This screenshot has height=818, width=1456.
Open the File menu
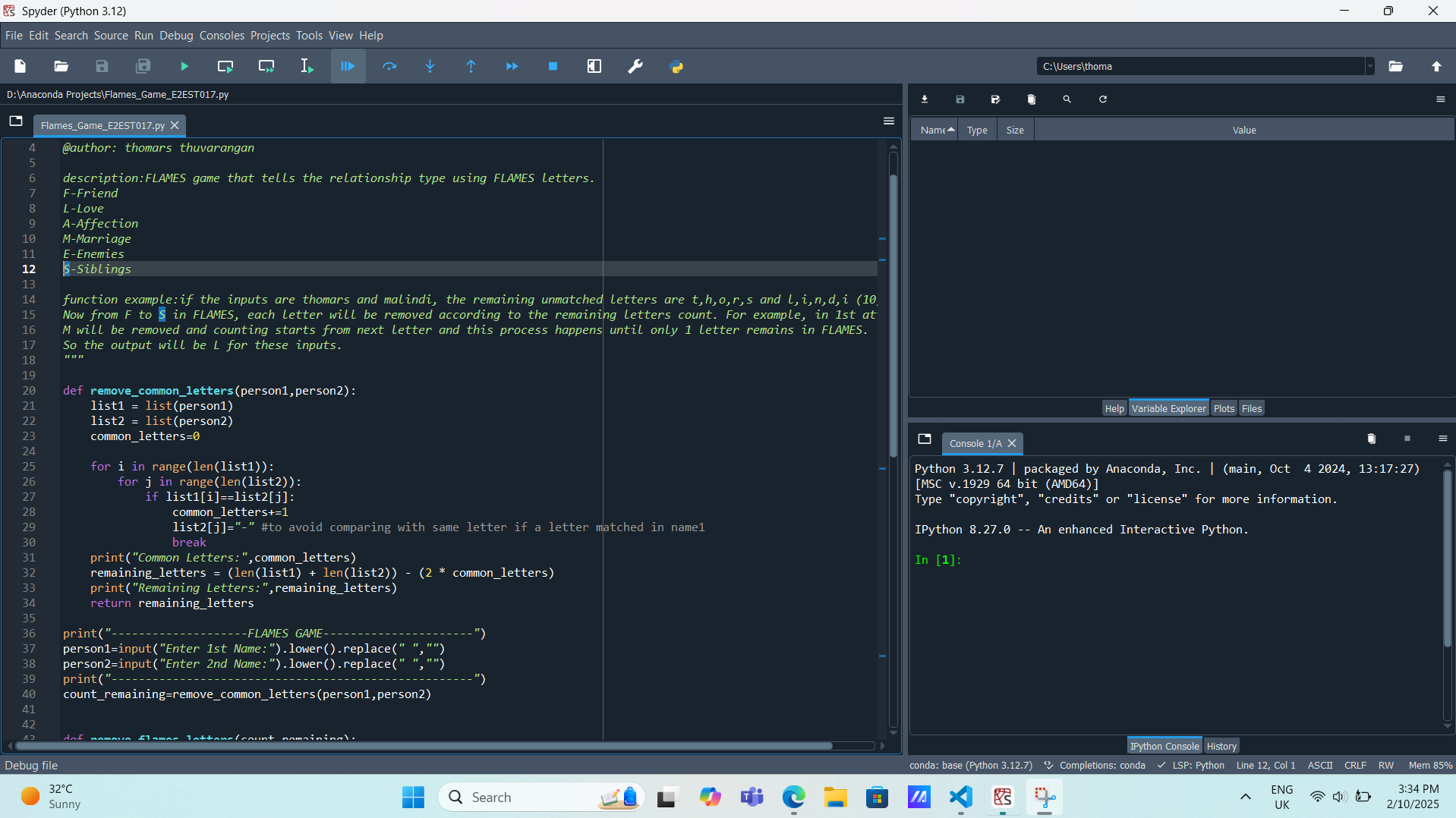[14, 36]
